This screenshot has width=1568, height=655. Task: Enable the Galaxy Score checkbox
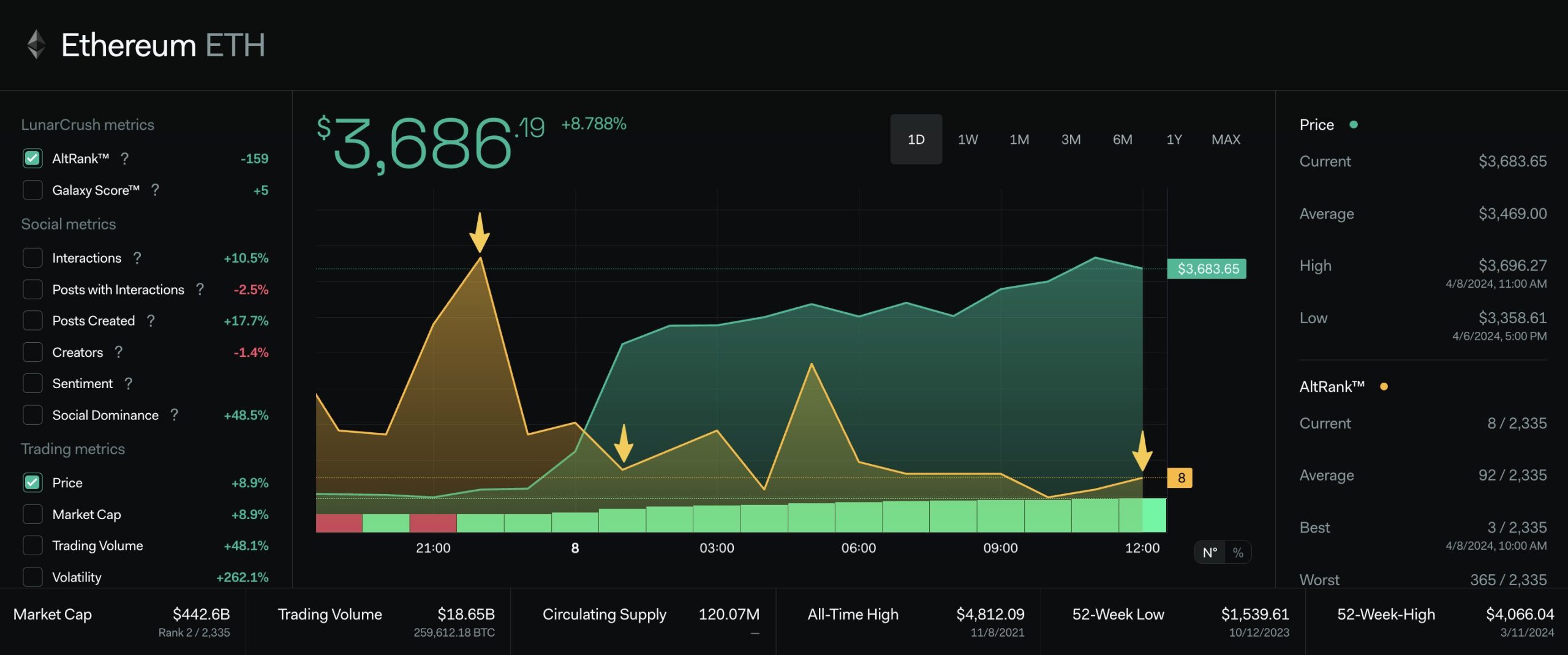point(32,190)
